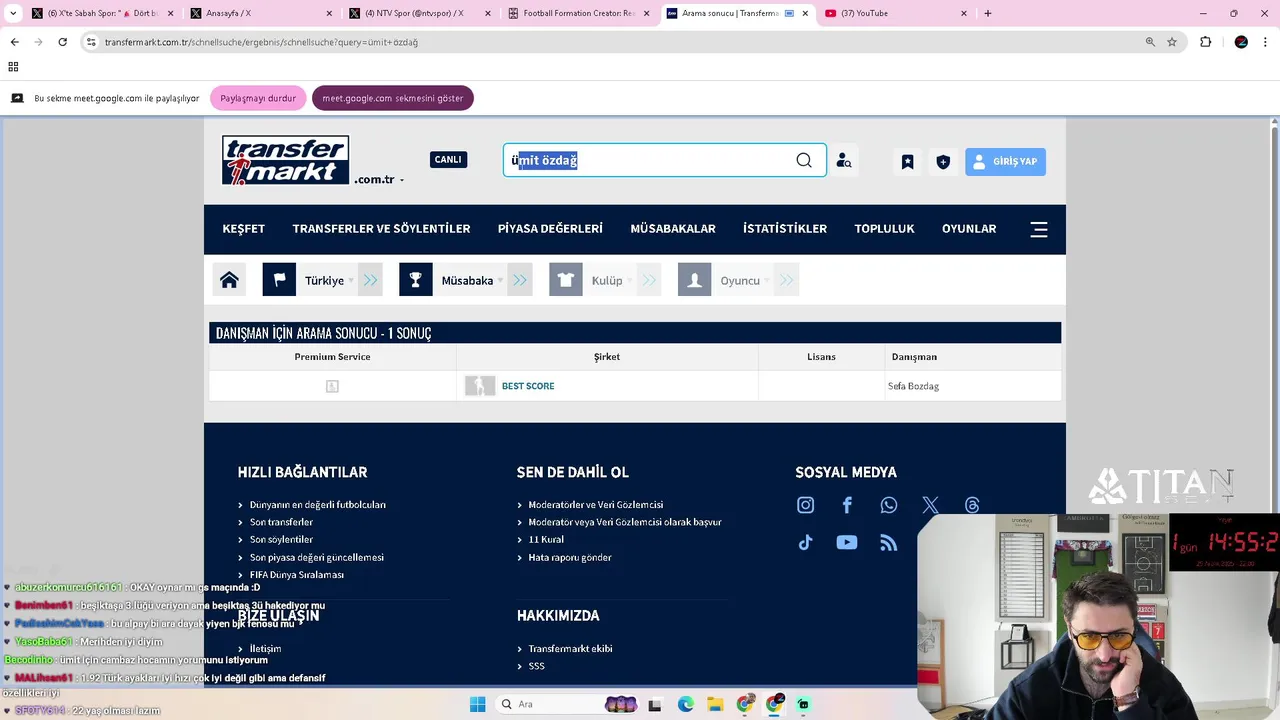
Task: Expand the Kulüp club dropdown
Action: point(630,281)
